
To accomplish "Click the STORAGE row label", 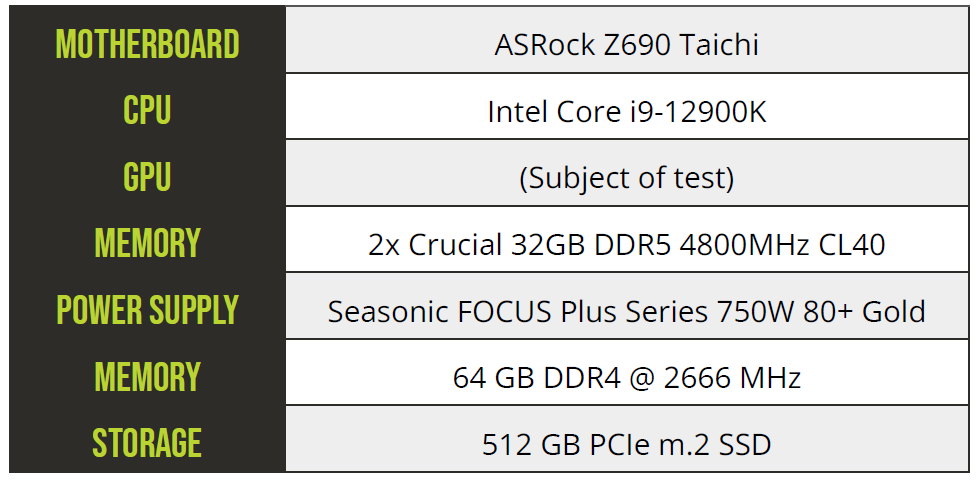I will 148,443.
